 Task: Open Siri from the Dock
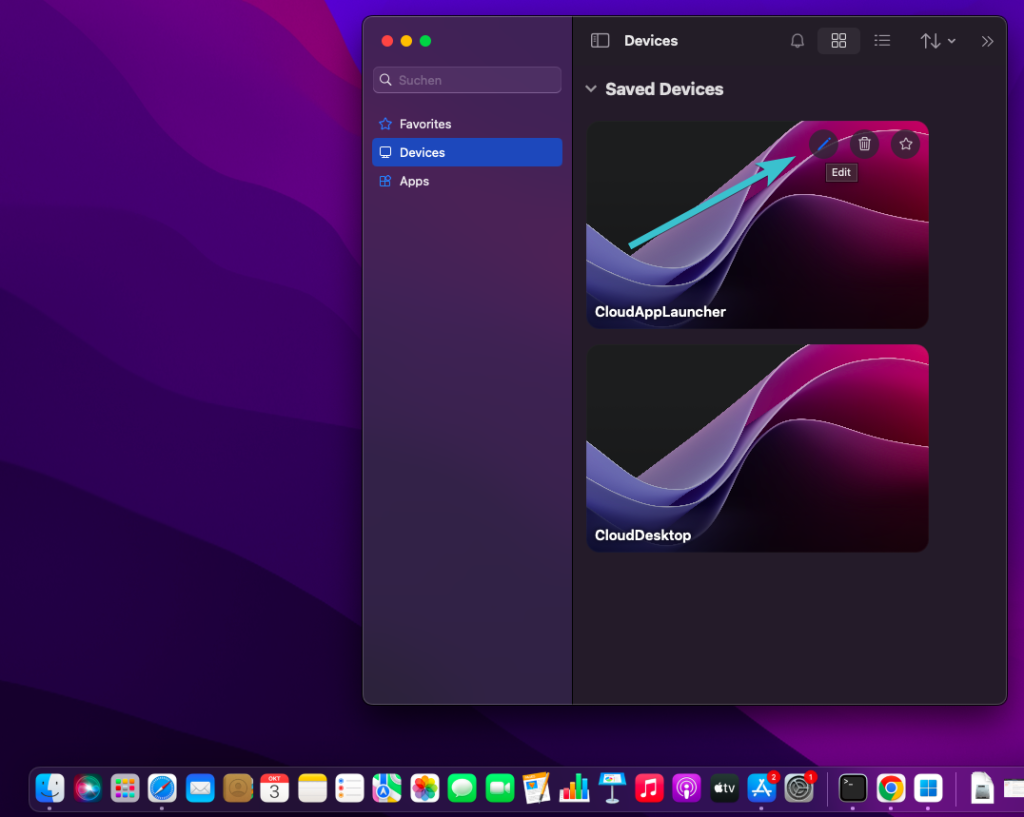[88, 788]
